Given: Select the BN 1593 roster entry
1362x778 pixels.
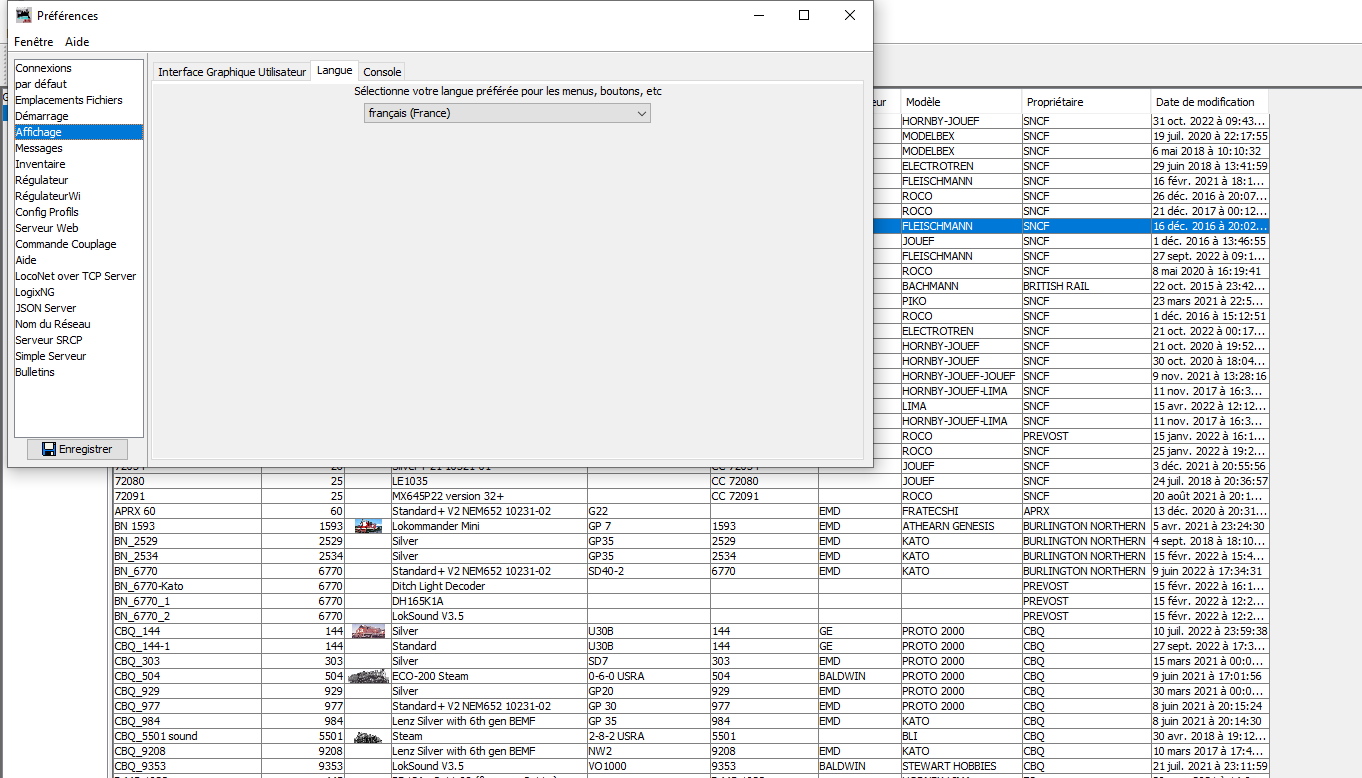Looking at the screenshot, I should pyautogui.click(x=186, y=526).
